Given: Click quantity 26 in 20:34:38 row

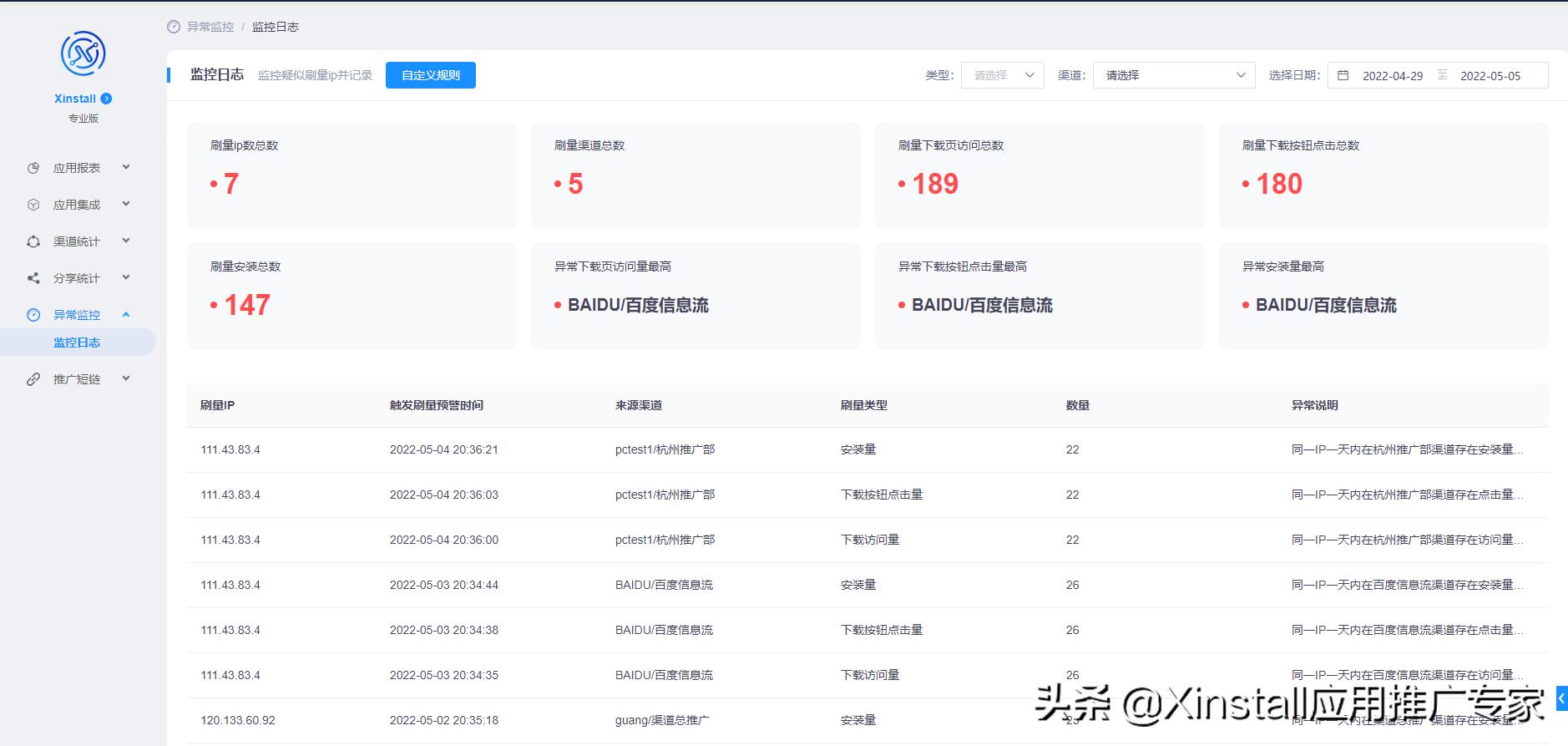Looking at the screenshot, I should point(1073,630).
